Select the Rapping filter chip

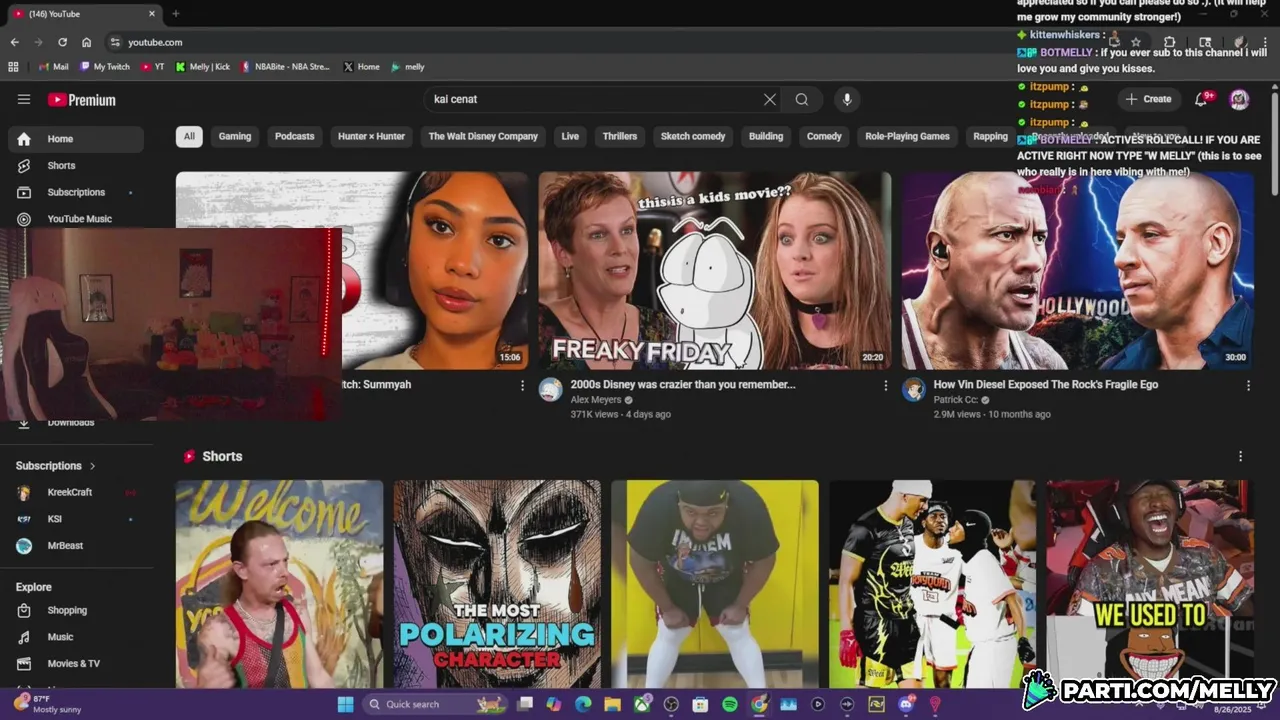coord(990,136)
